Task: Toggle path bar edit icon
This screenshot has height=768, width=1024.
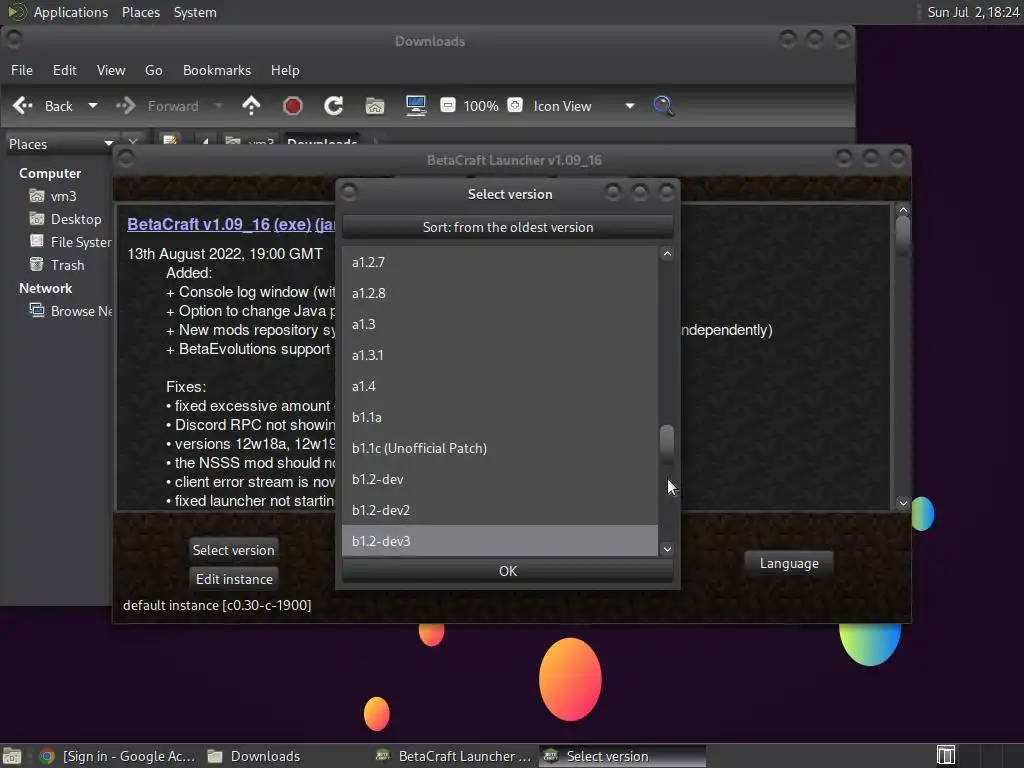Action: click(x=170, y=140)
